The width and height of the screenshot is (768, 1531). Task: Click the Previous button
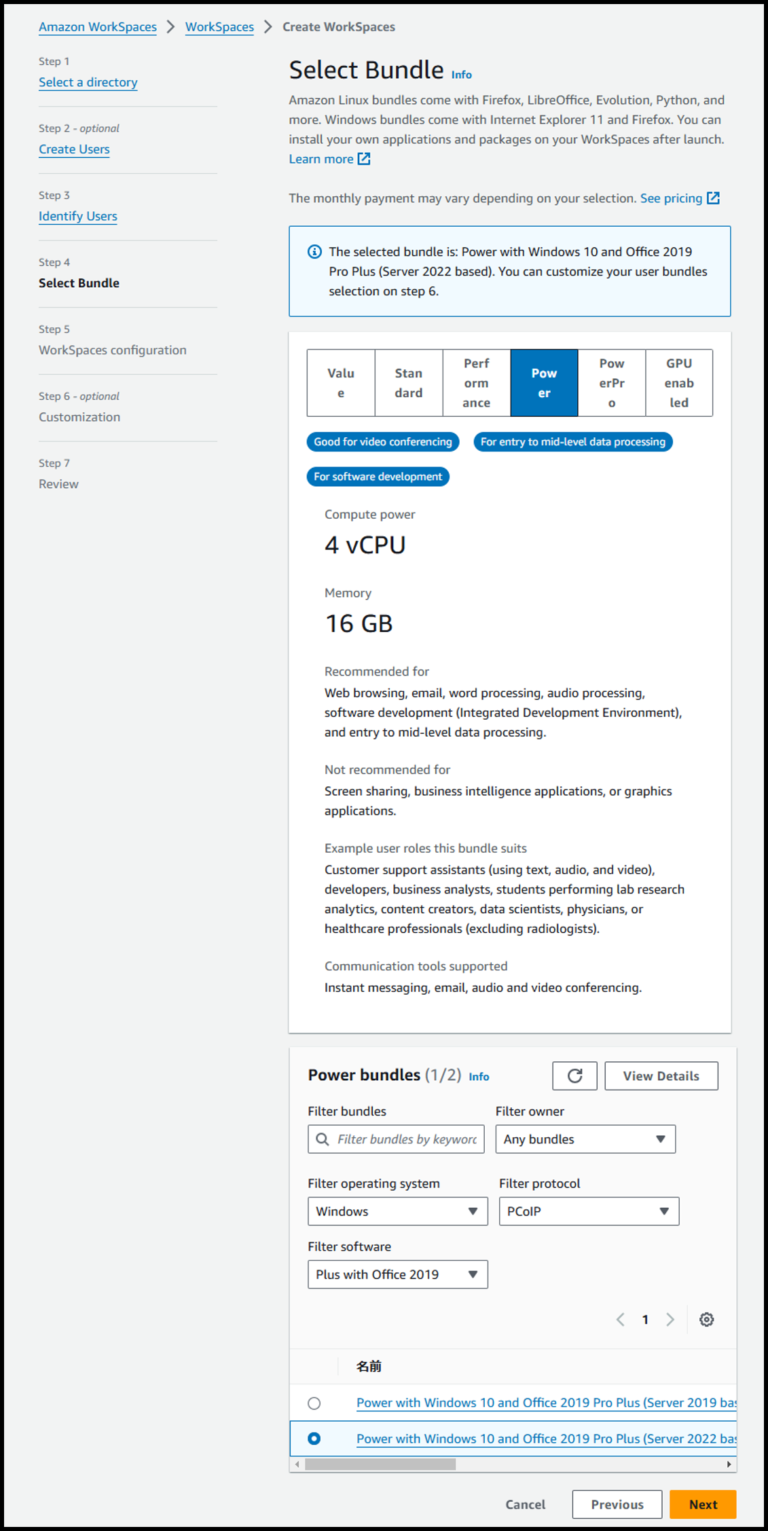617,1504
